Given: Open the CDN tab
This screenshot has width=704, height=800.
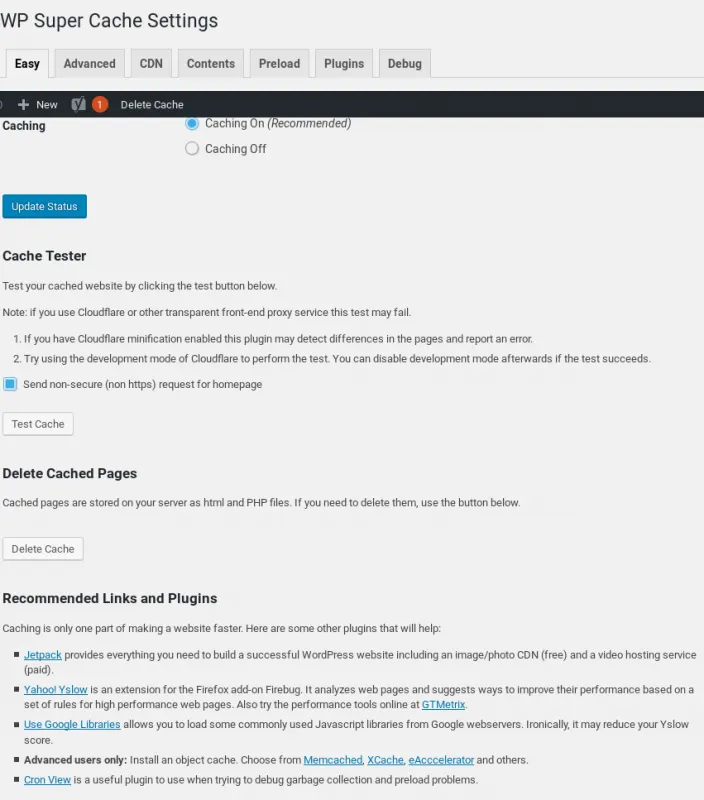Looking at the screenshot, I should click(151, 64).
